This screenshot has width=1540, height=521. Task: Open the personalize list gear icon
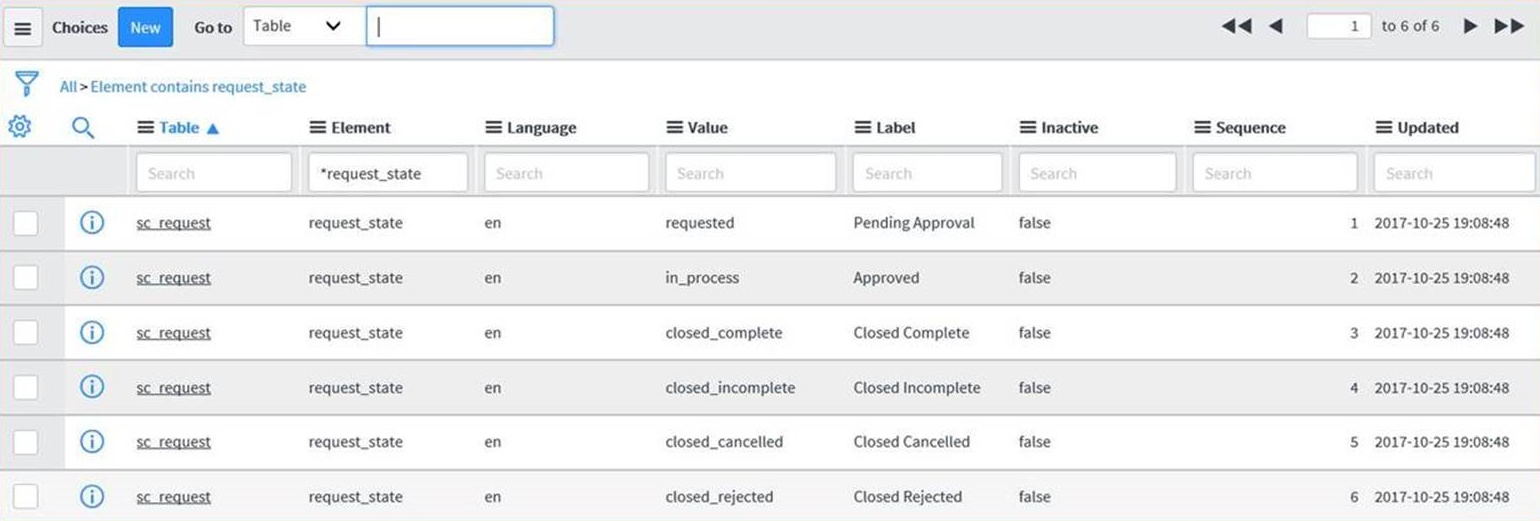point(20,127)
